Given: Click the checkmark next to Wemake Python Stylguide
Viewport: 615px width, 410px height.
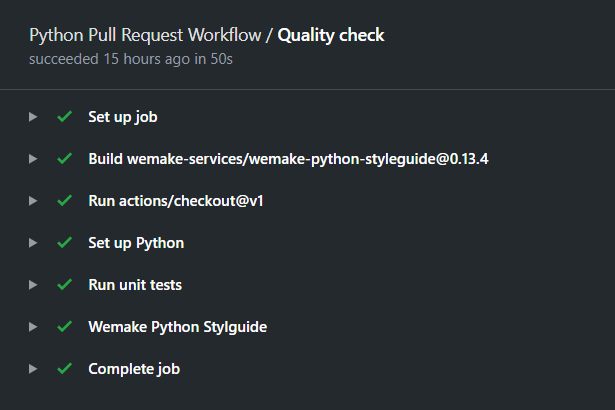Looking at the screenshot, I should 64,327.
